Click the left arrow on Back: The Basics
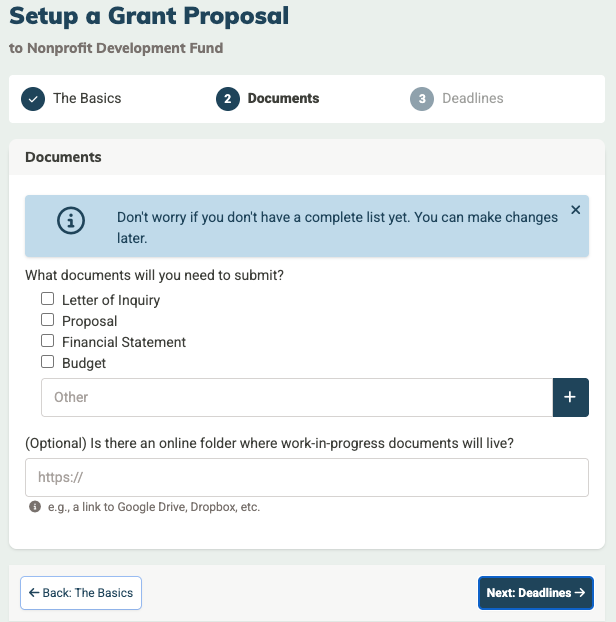 point(34,593)
